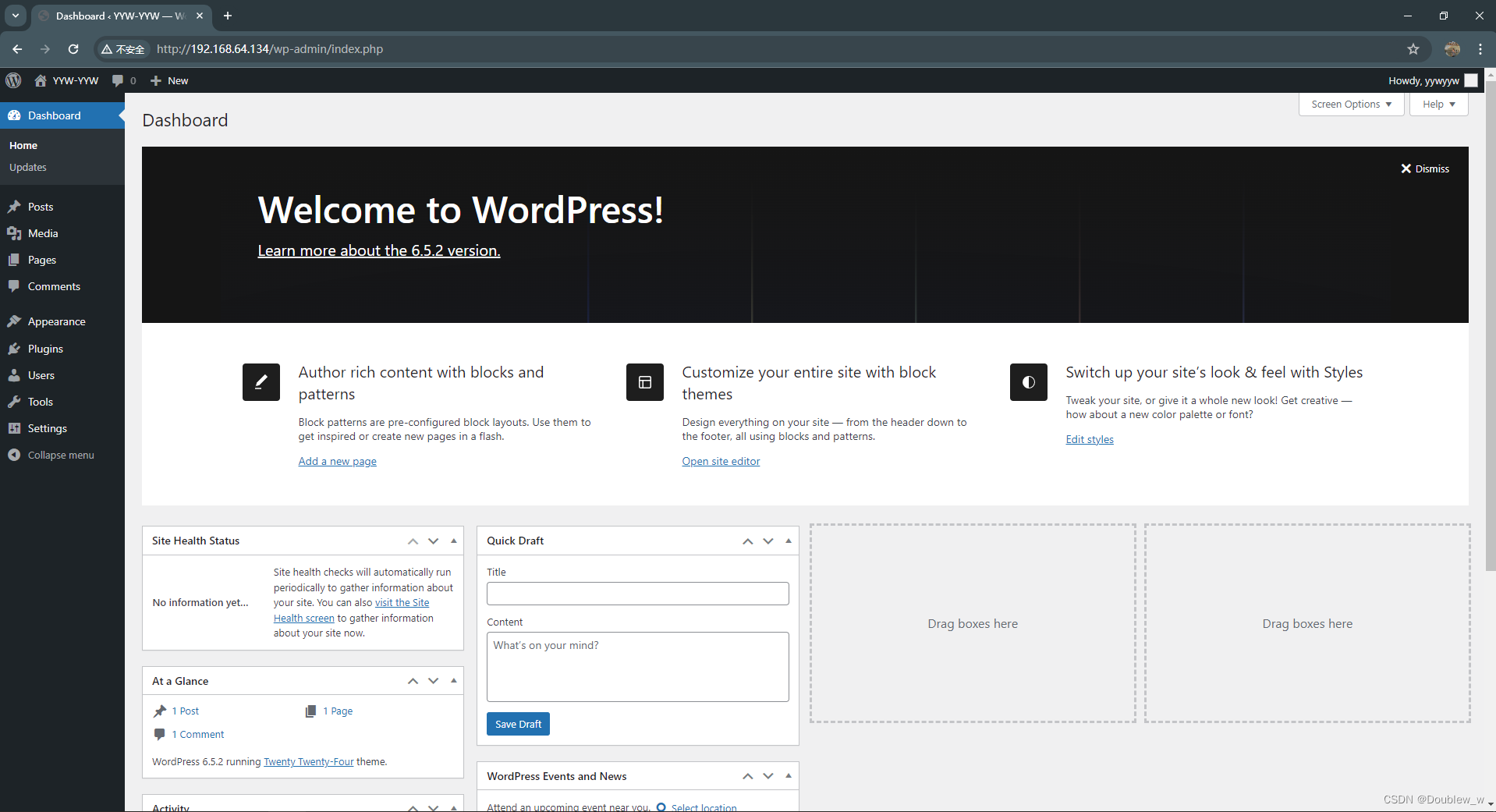Switch to Updates in the Dashboard menu
This screenshot has height=812, width=1496.
tap(28, 167)
